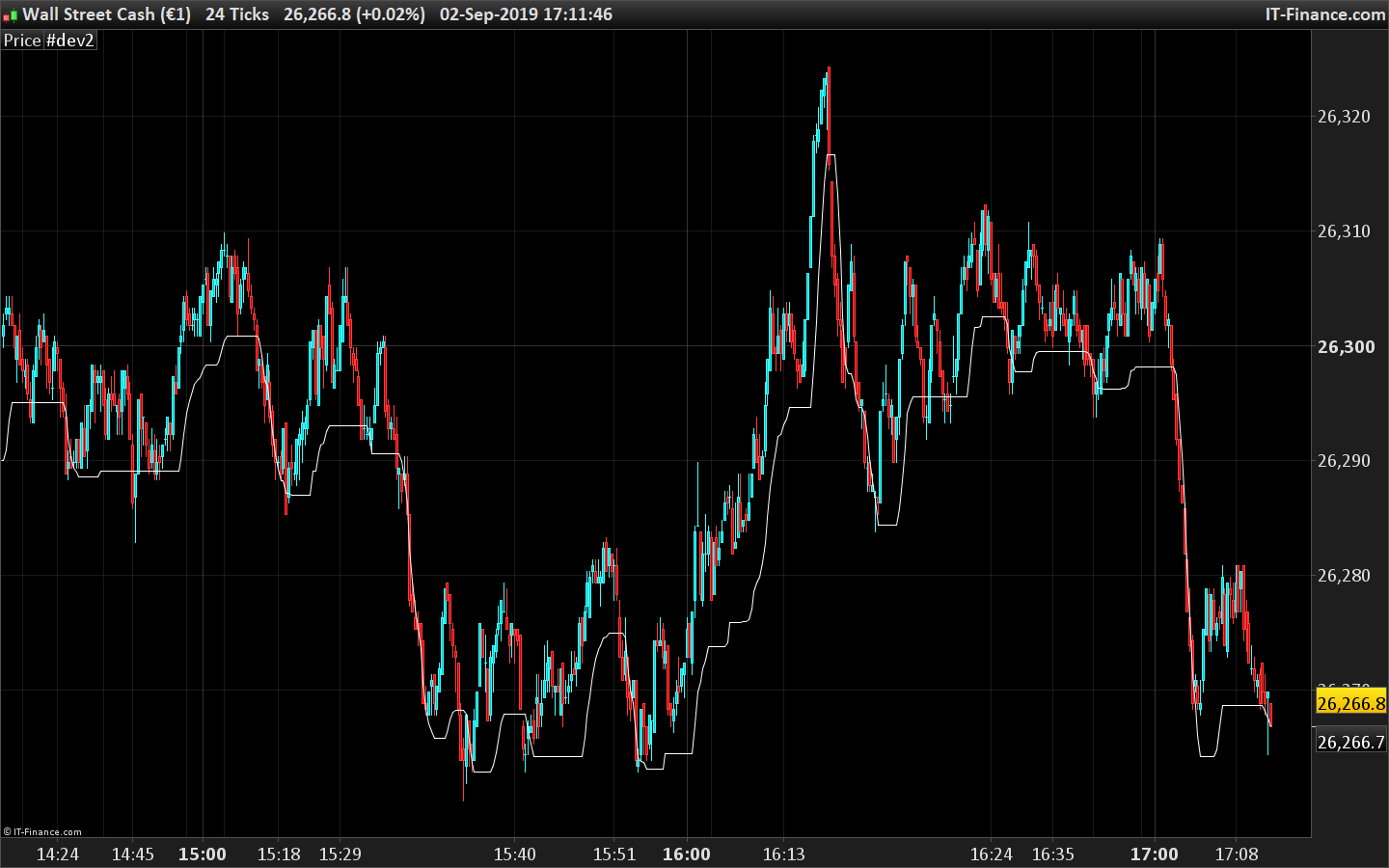Click the 14:45 time axis label

point(133,854)
